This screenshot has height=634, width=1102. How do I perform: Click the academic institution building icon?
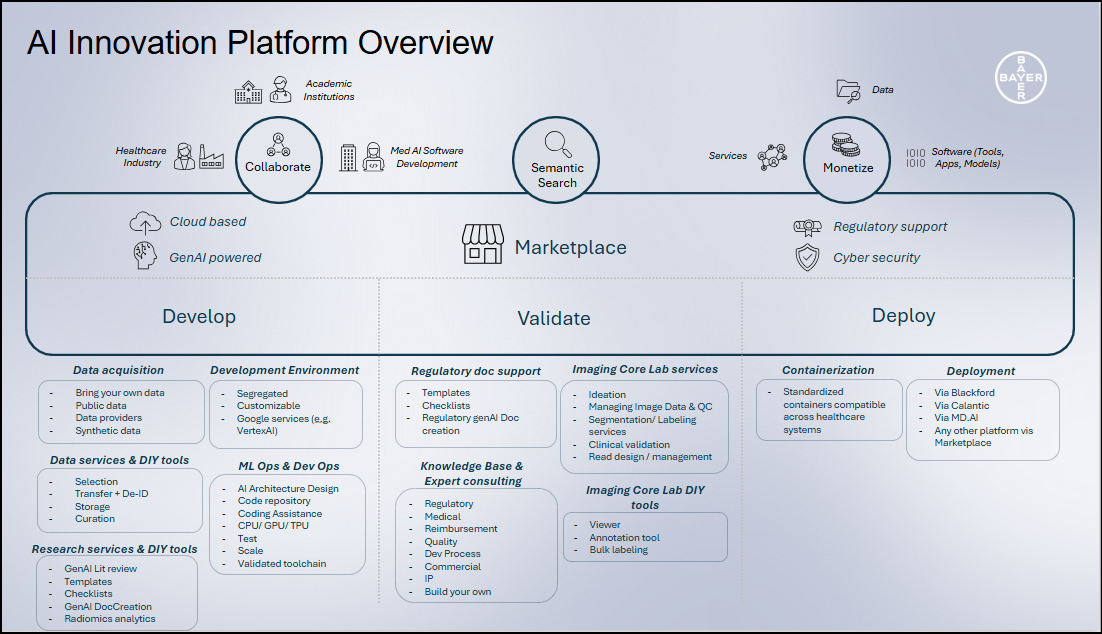[x=248, y=93]
